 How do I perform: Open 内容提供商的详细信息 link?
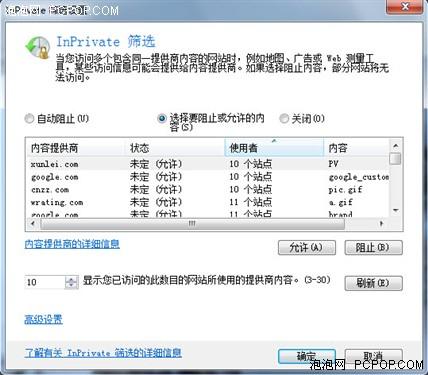(72, 244)
